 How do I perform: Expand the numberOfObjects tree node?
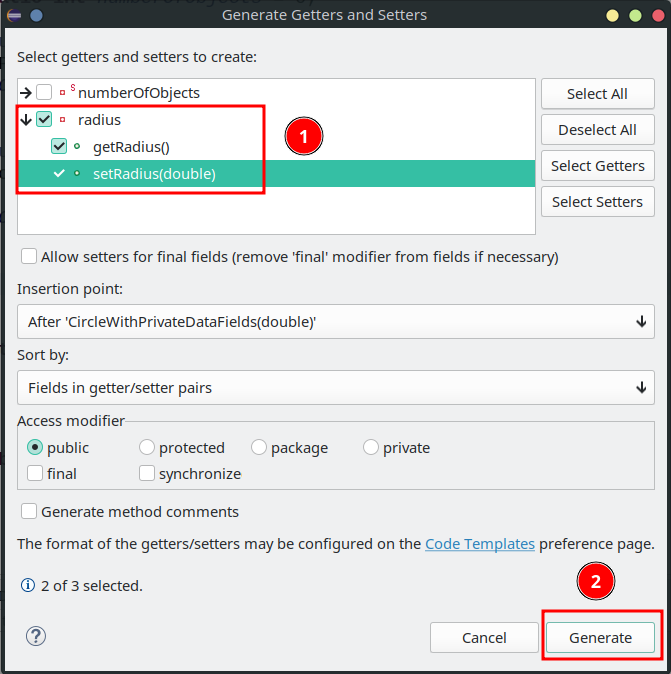click(x=26, y=92)
